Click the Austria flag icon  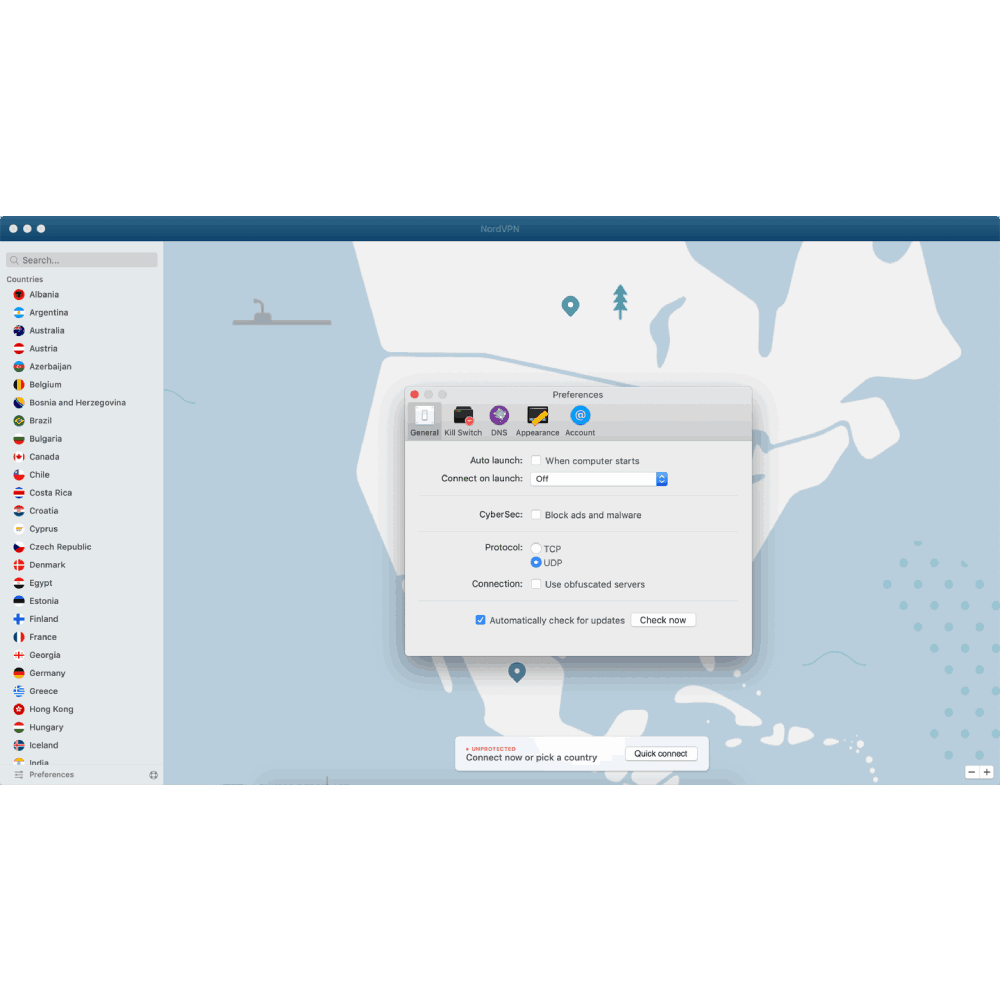click(19, 349)
